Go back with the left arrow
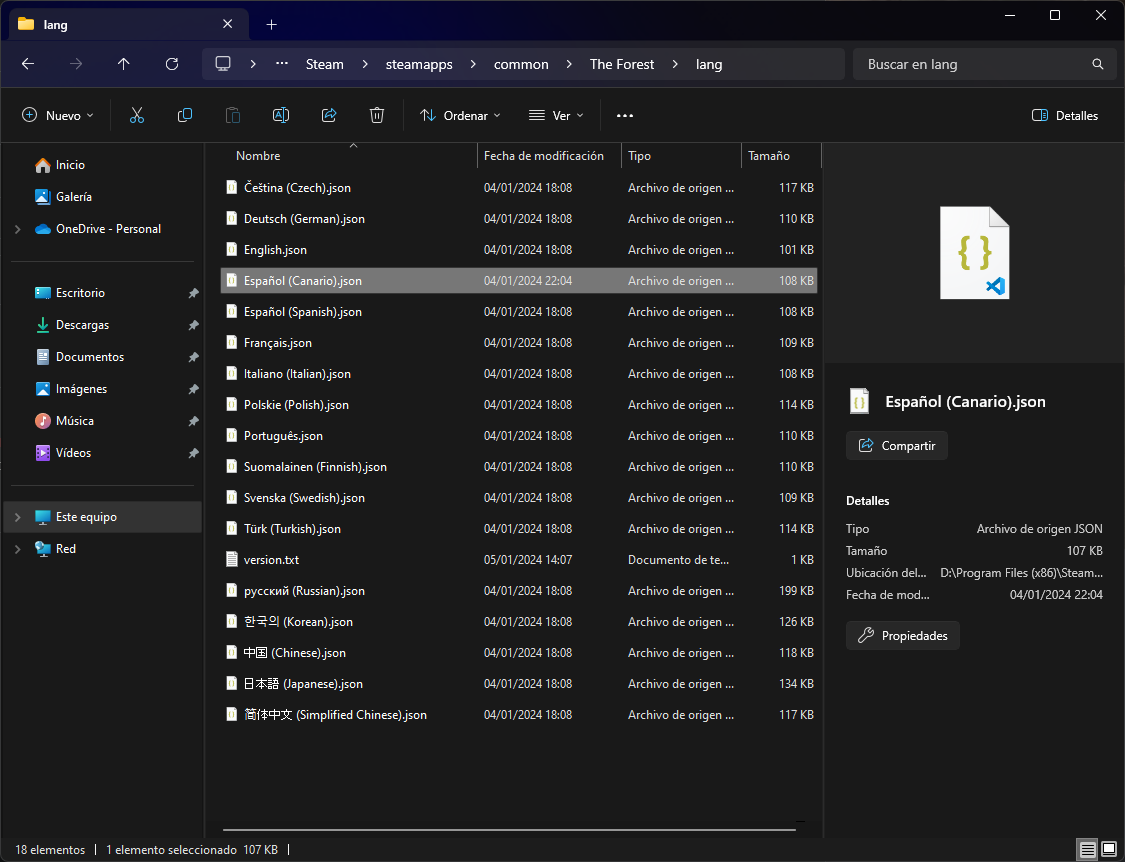Screen dimensions: 1125x862 [28, 64]
